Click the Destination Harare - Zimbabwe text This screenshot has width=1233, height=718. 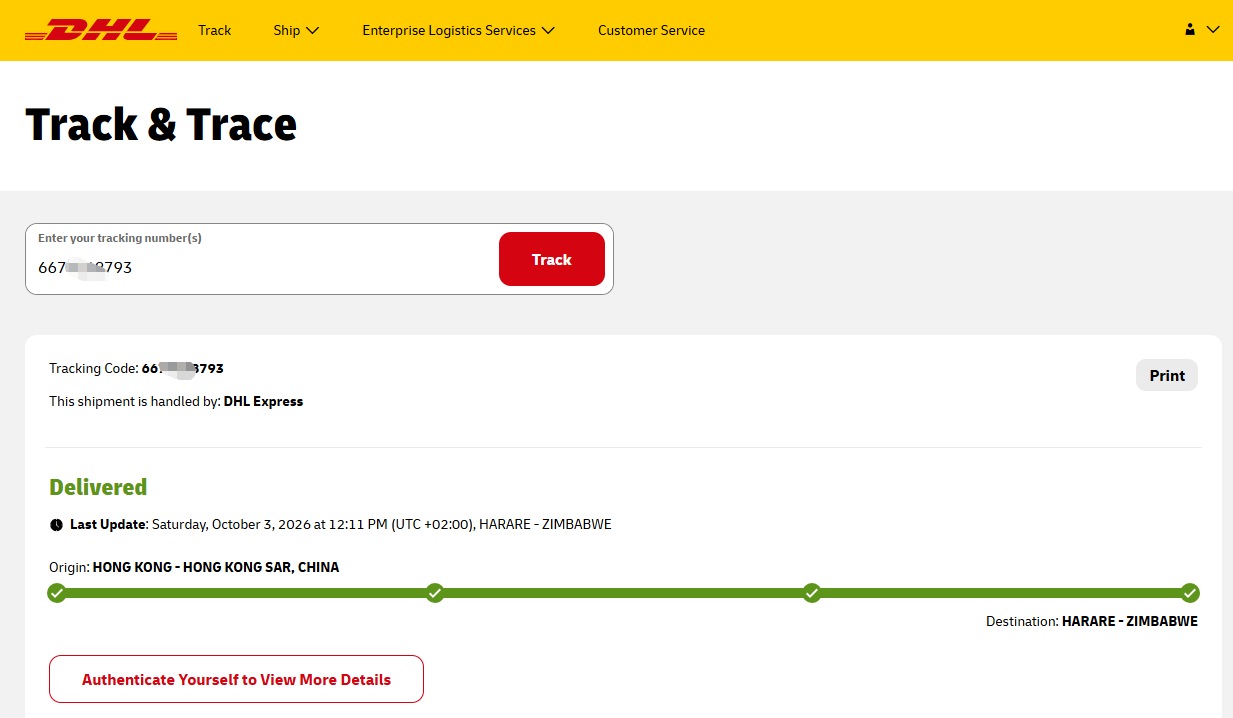pyautogui.click(x=1092, y=621)
